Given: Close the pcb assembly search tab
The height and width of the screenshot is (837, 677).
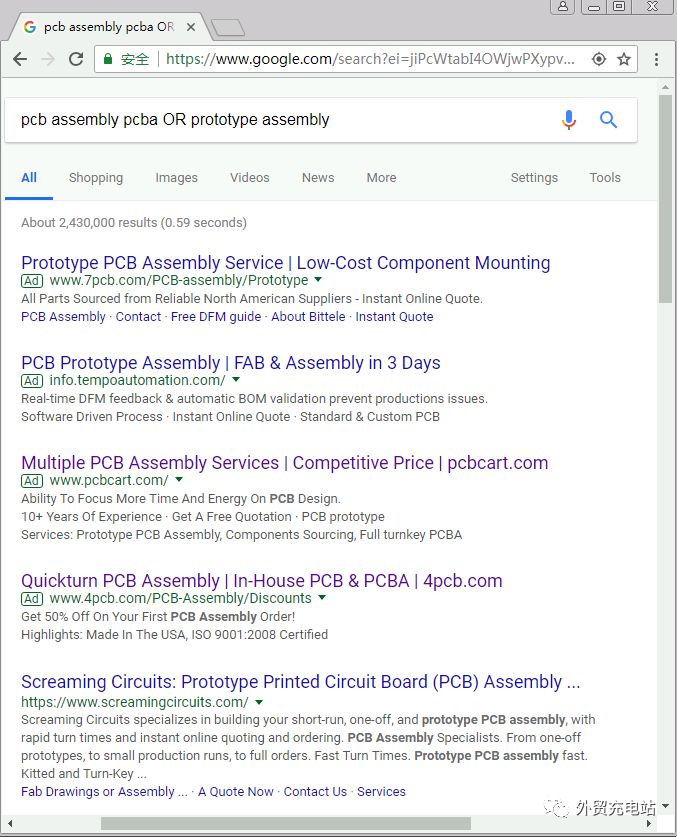Looking at the screenshot, I should pos(191,27).
